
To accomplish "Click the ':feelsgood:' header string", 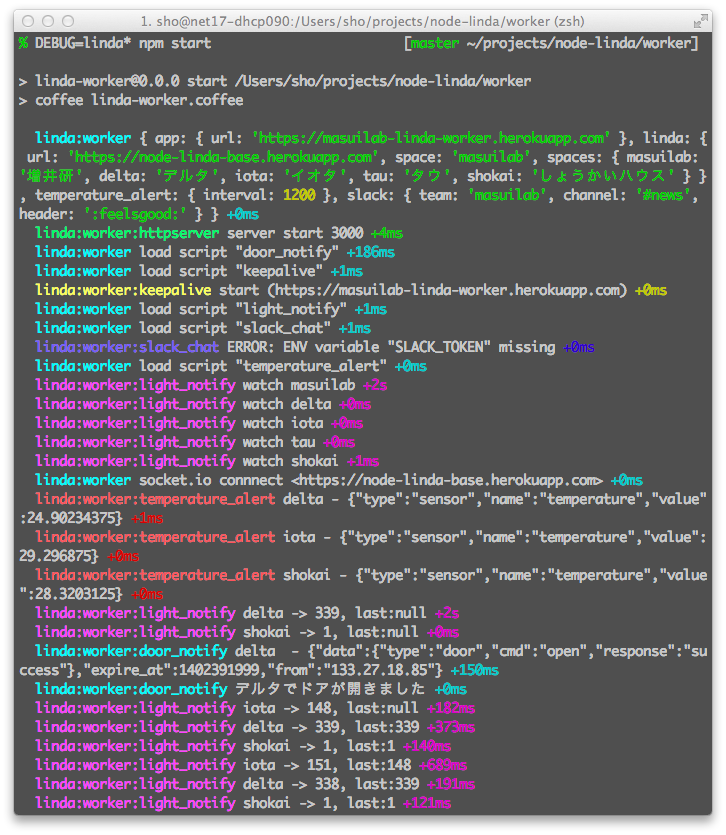I will (135, 214).
